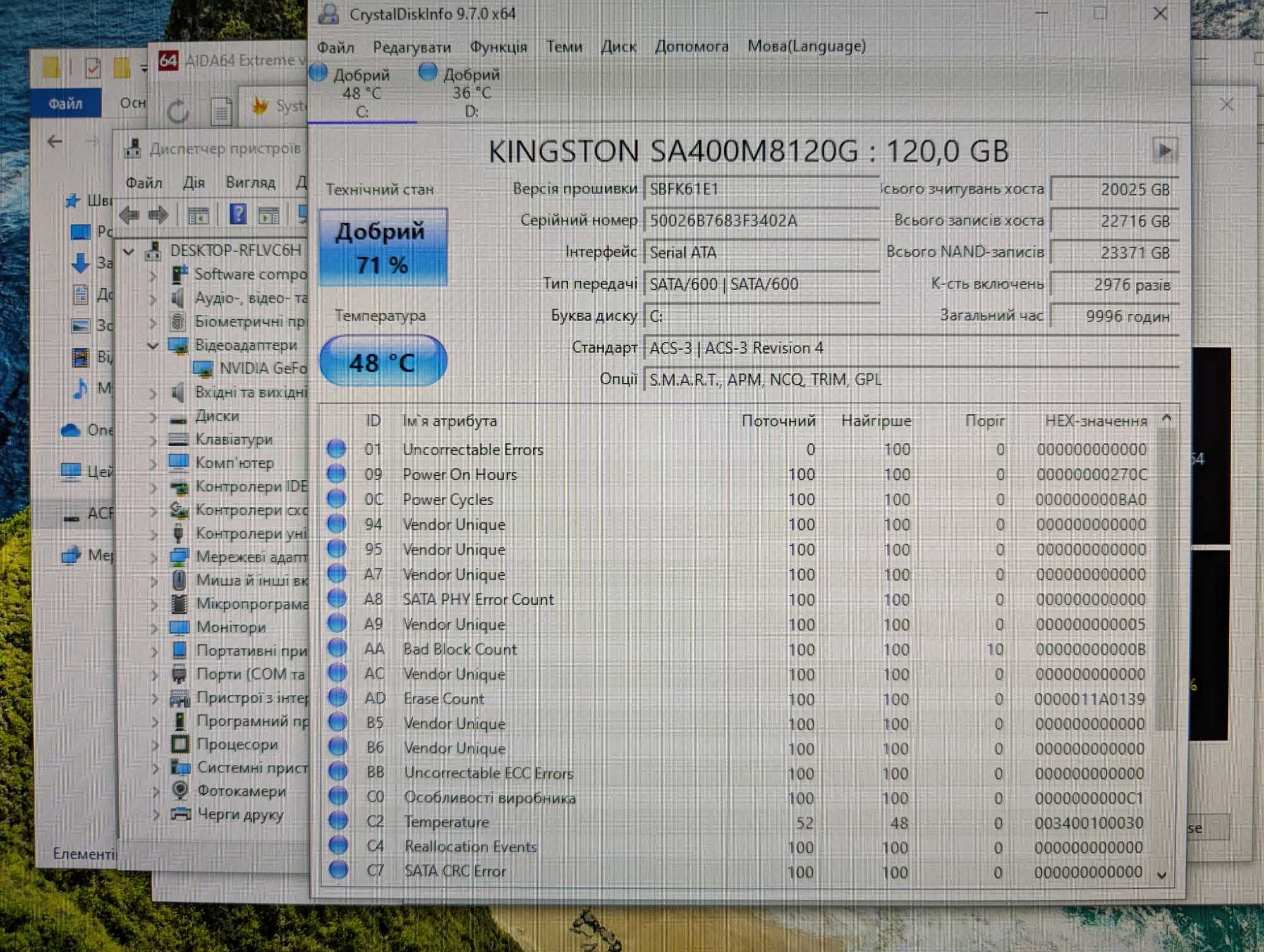Click the Ім'я атрибута column header
1264x952 pixels.
pos(449,421)
